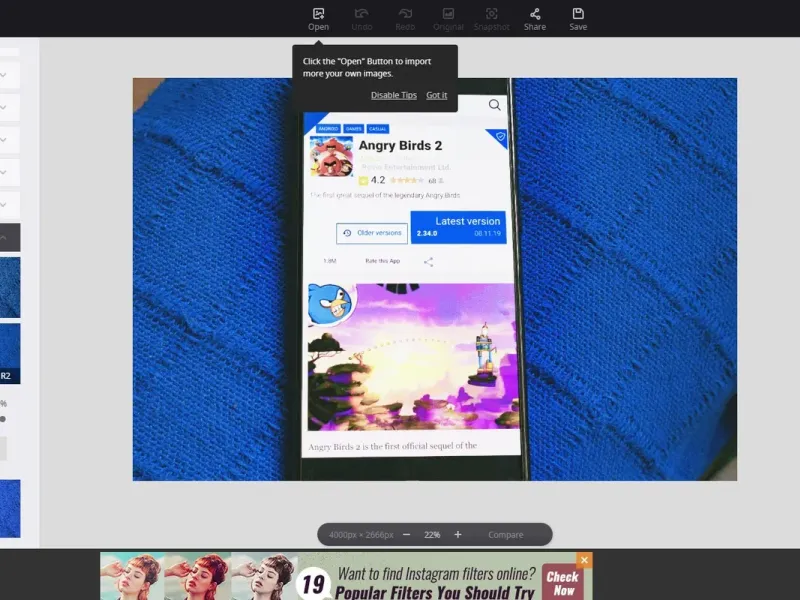
Task: Open an image with the Open button
Action: coord(318,19)
